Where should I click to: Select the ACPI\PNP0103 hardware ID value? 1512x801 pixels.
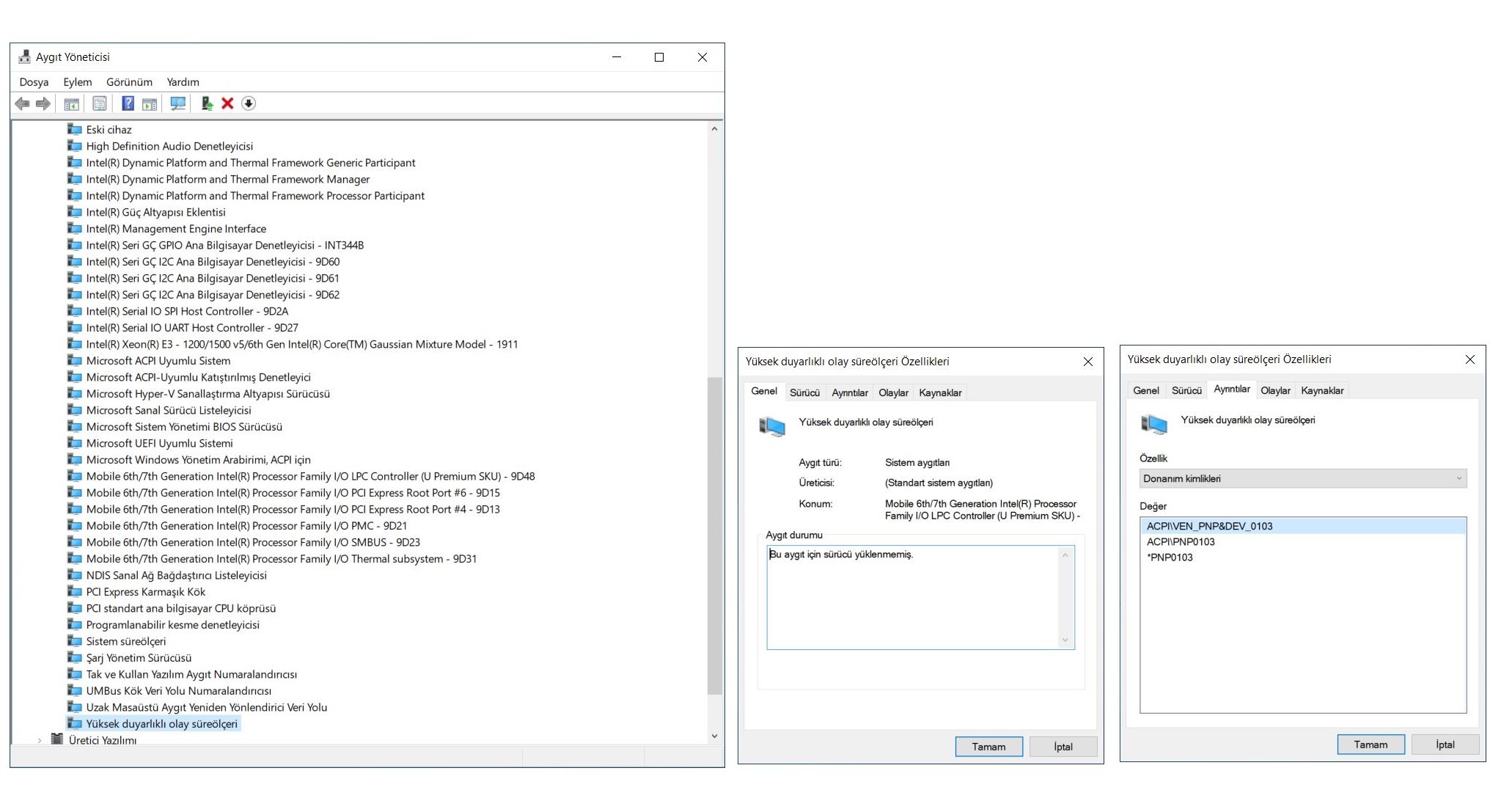coord(1180,541)
